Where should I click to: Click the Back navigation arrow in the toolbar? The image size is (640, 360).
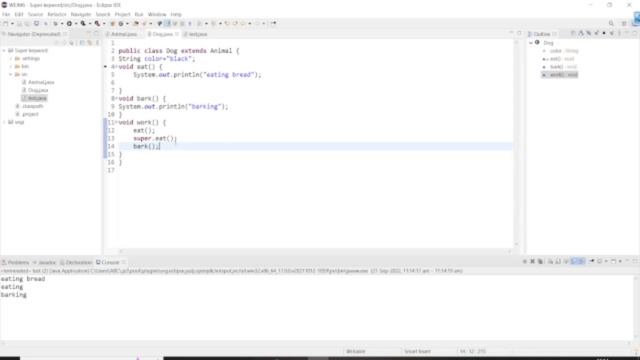242,24
